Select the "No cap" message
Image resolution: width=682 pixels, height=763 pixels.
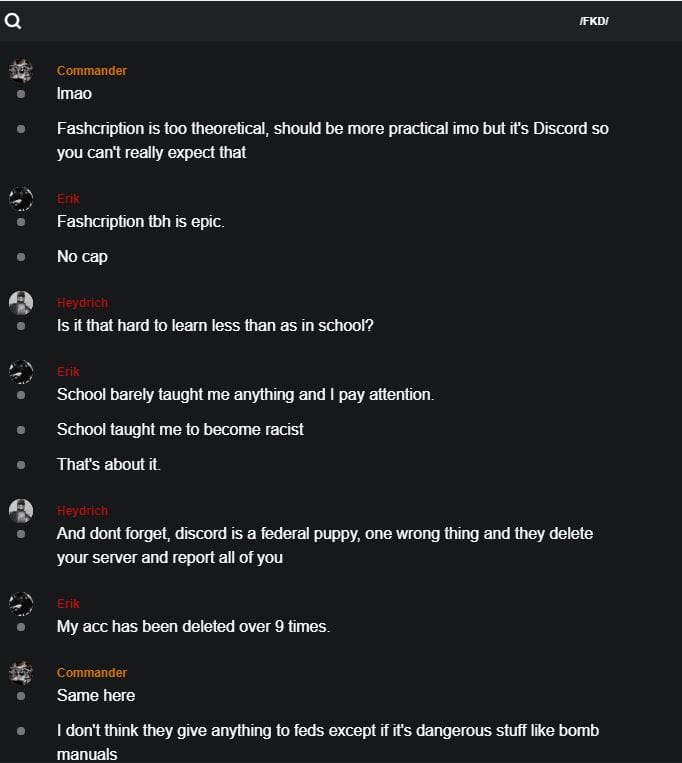(82, 257)
